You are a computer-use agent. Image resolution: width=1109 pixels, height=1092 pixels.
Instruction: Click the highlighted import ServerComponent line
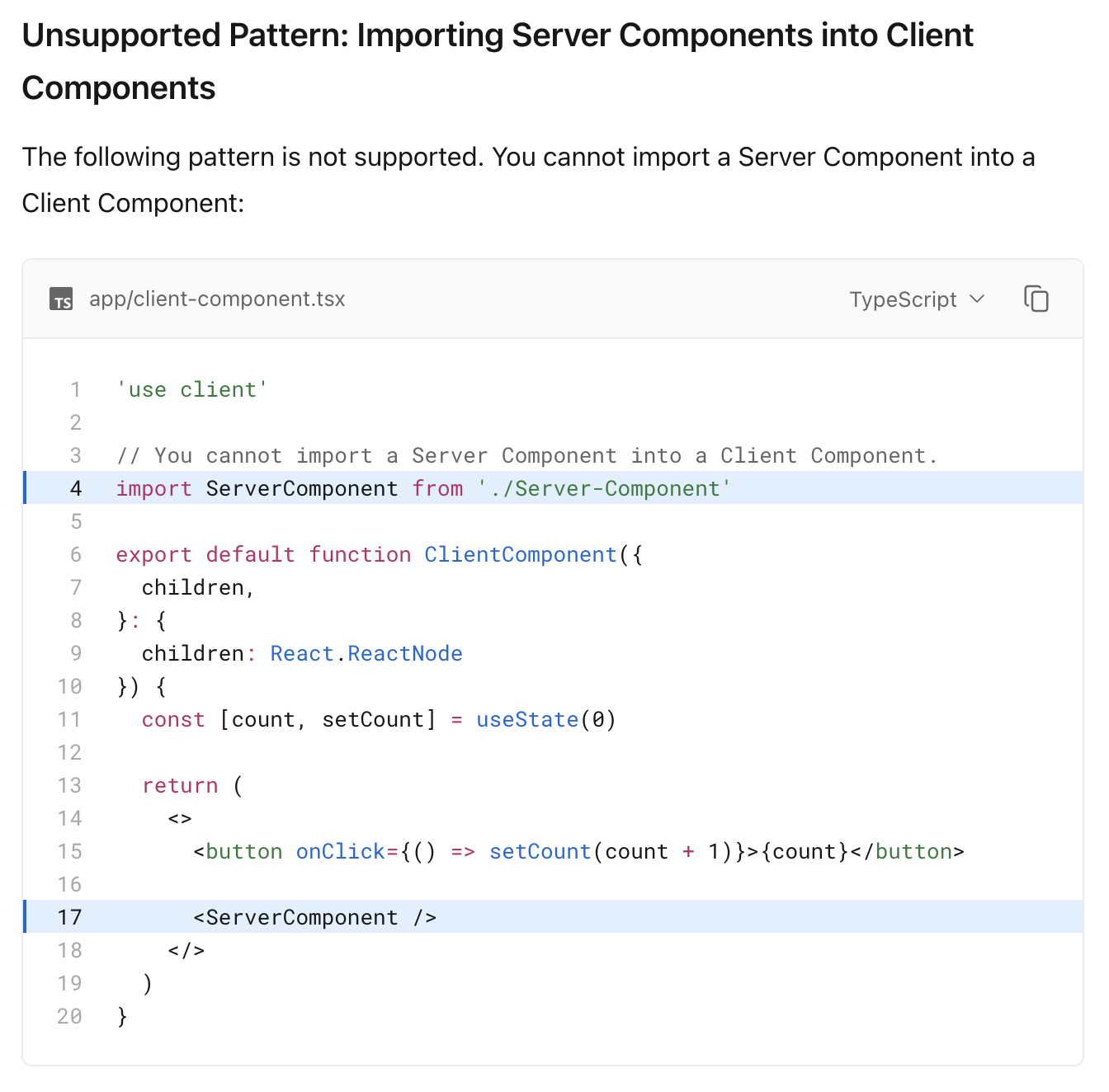click(553, 488)
